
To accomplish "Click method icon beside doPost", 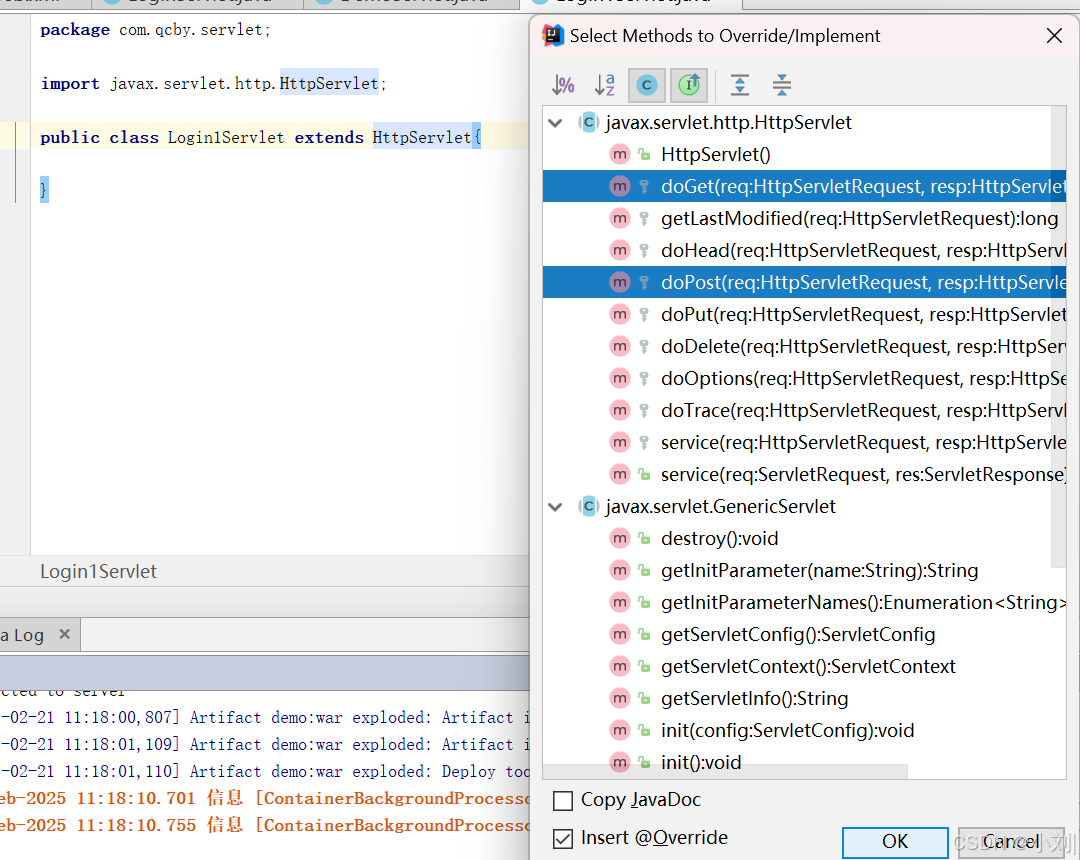I will pyautogui.click(x=620, y=282).
